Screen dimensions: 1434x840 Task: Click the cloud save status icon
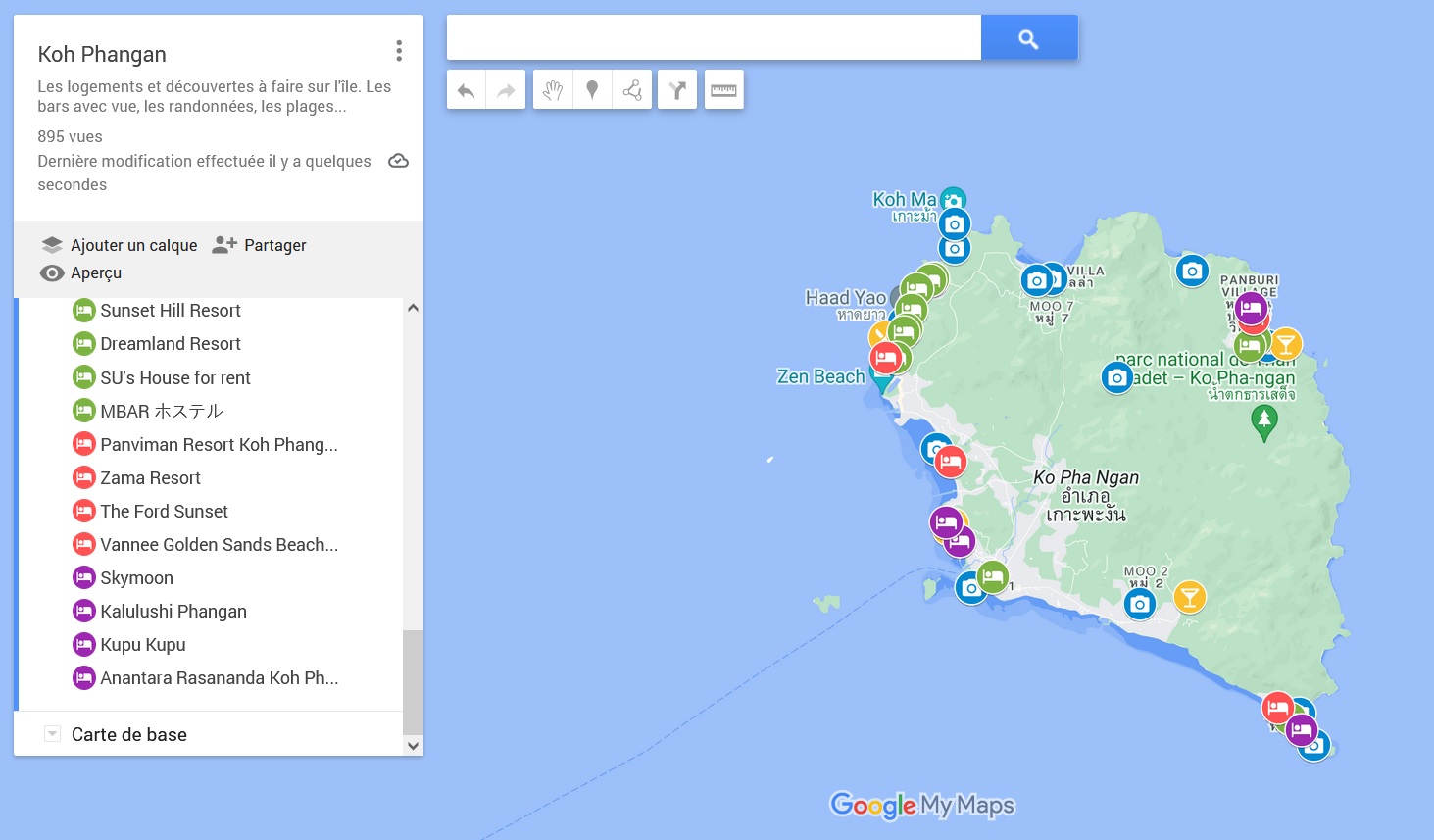pos(398,160)
